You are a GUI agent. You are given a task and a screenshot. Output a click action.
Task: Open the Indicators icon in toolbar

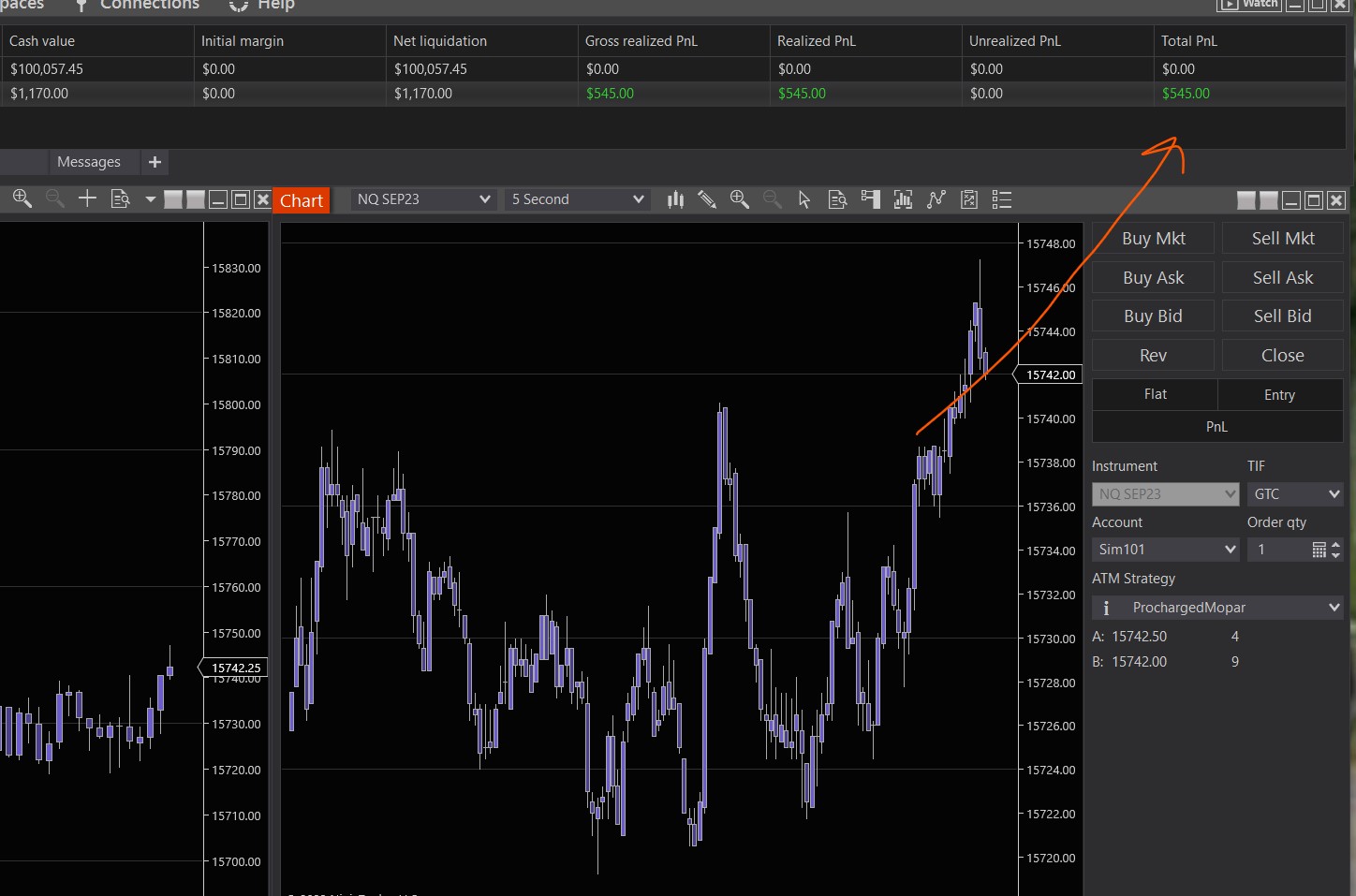903,199
